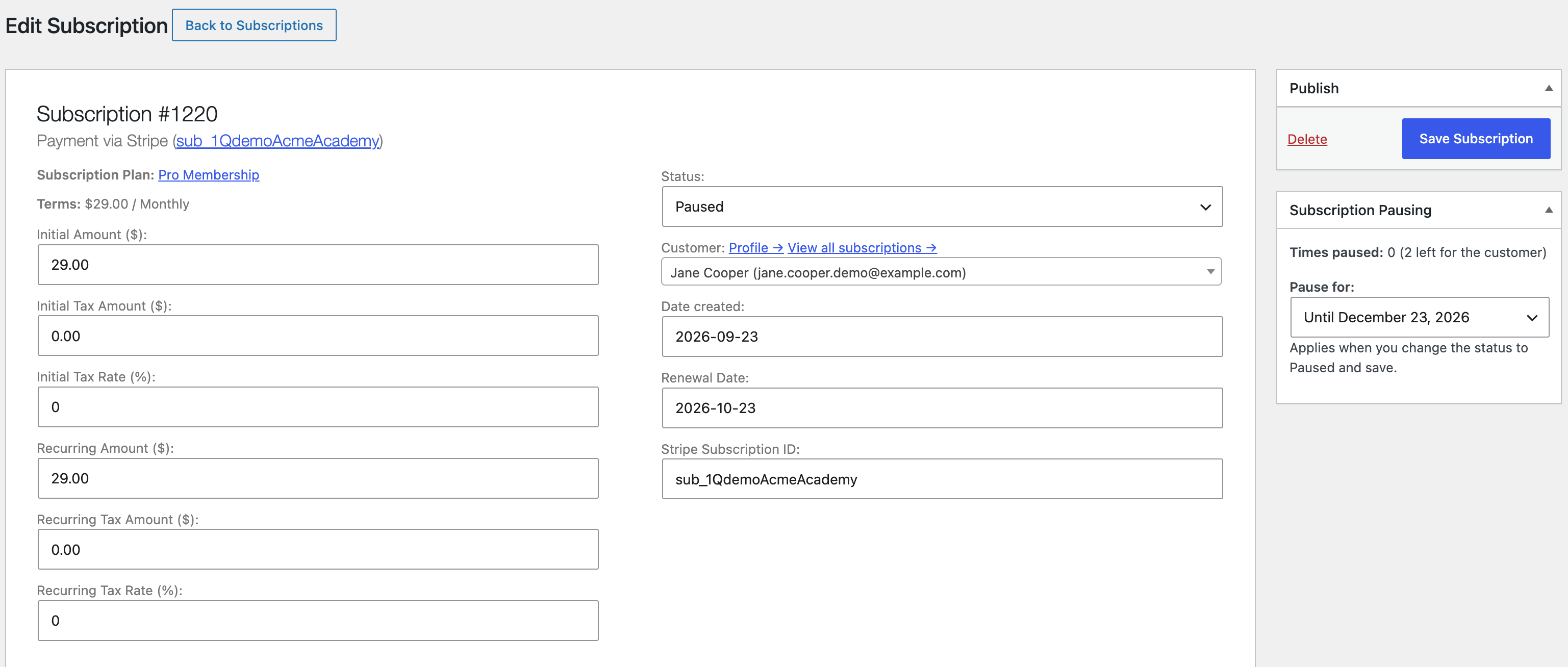Click the Times paused: 0 text

click(1343, 252)
